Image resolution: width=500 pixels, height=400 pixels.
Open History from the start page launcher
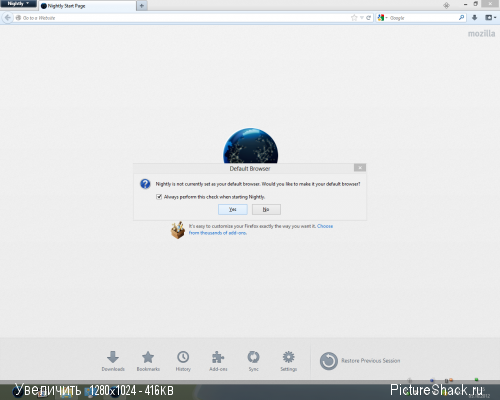click(x=183, y=361)
